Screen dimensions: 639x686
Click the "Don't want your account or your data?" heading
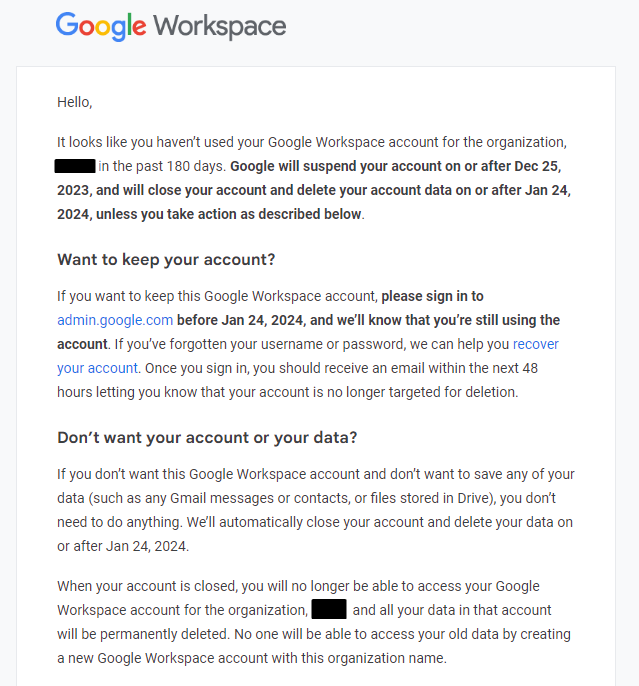(207, 438)
